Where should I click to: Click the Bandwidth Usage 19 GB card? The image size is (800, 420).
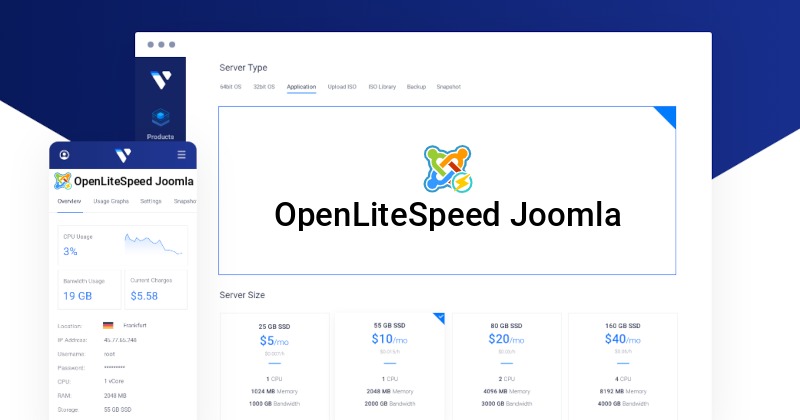[x=89, y=290]
